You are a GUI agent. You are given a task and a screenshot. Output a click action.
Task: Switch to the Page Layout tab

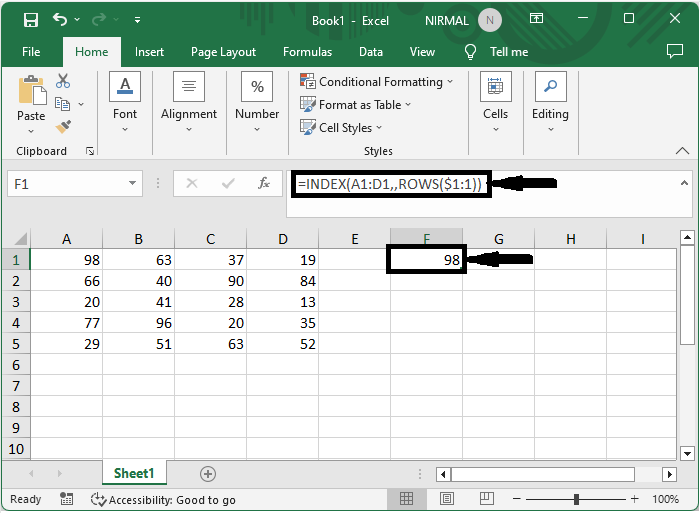223,52
